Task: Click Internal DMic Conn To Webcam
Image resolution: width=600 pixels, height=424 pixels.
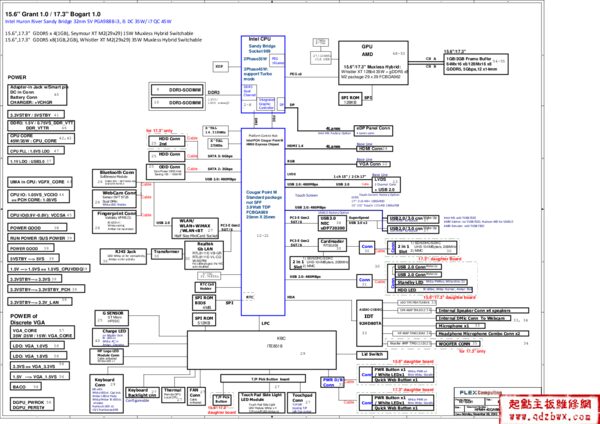Action: point(474,318)
